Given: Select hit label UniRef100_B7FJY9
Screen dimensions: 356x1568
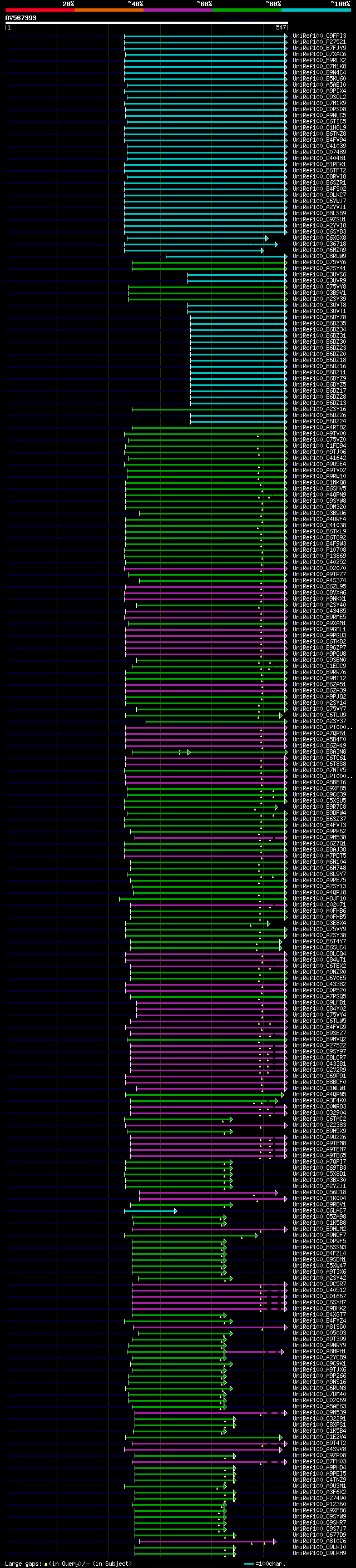Looking at the screenshot, I should pyautogui.click(x=319, y=48).
